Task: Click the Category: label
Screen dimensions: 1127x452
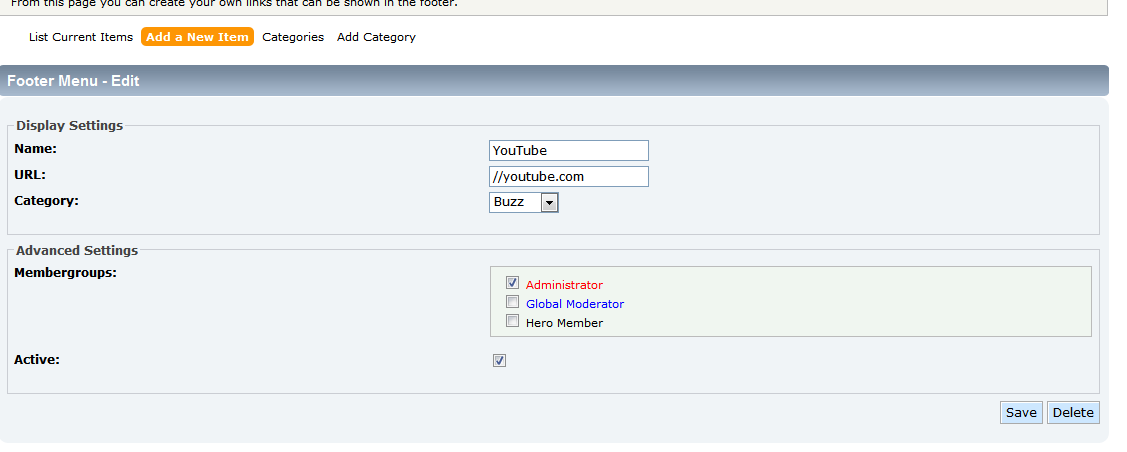Action: tap(47, 200)
